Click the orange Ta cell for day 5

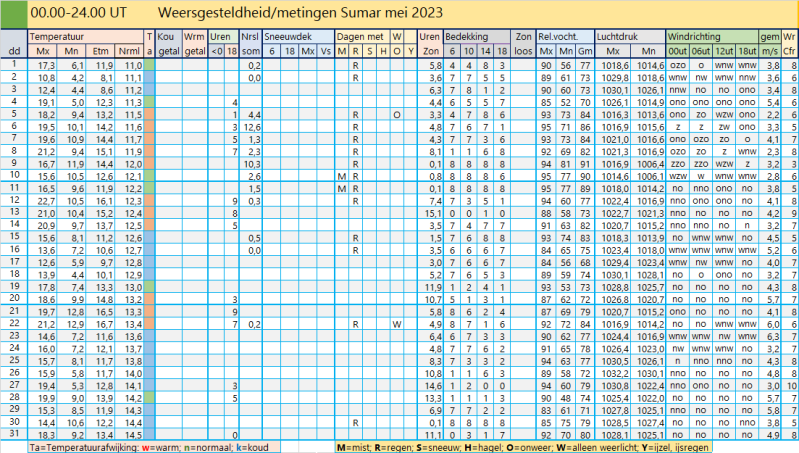[149, 115]
